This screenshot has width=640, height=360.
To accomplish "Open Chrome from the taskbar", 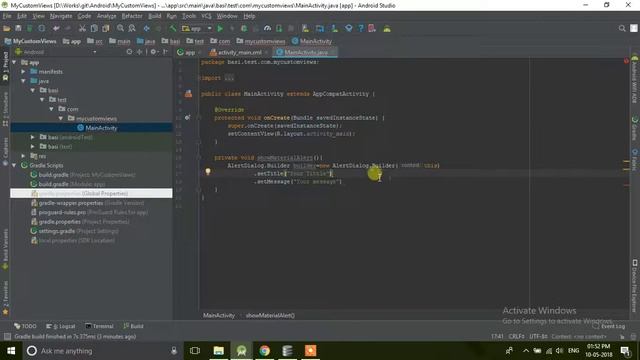I will (x=264, y=351).
